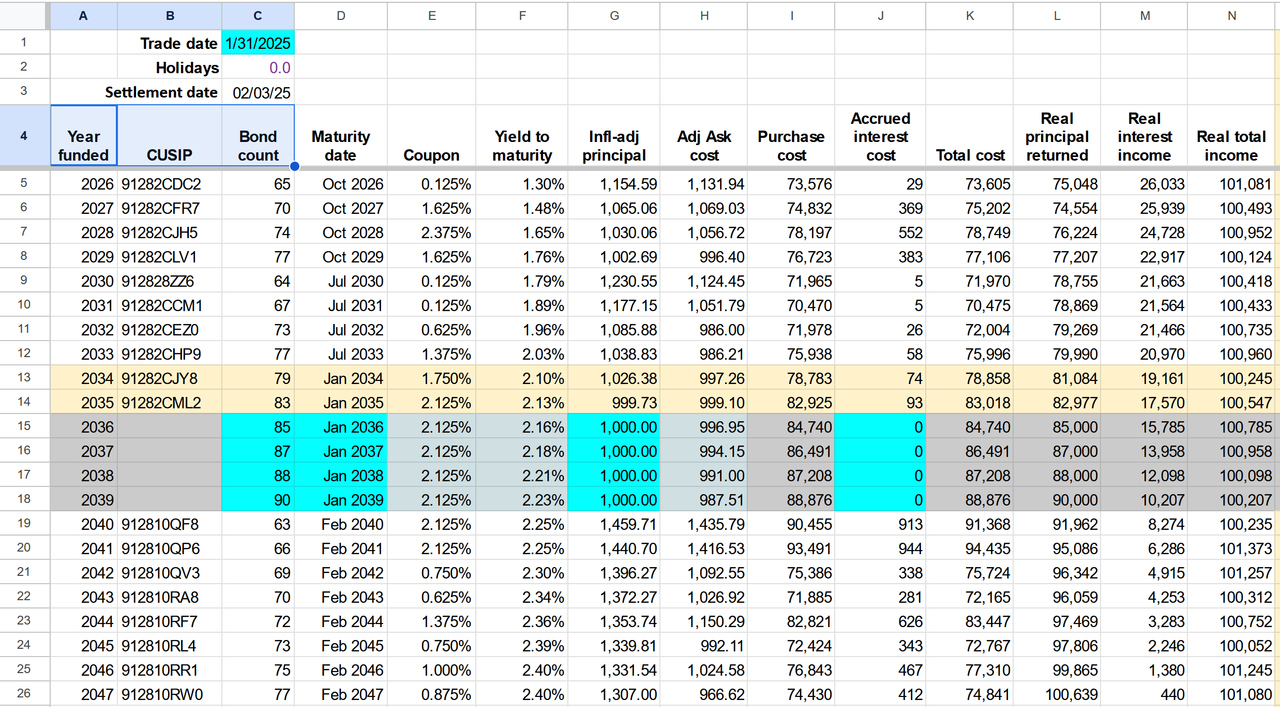
Task: Click the Bond count header cell
Action: [258, 136]
